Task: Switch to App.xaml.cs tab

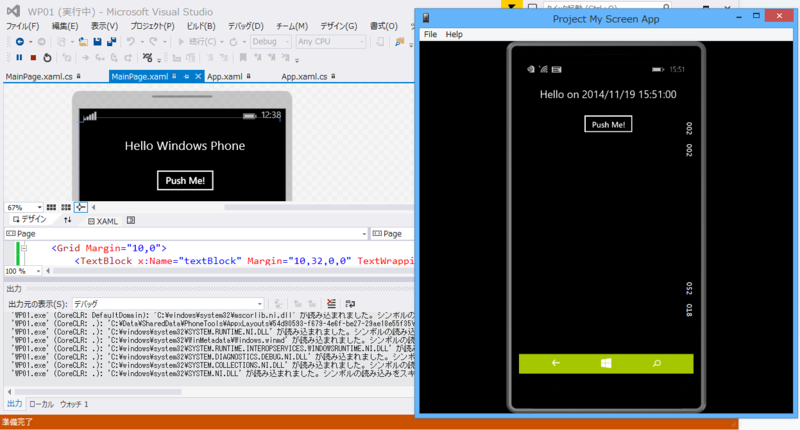Action: [x=304, y=77]
